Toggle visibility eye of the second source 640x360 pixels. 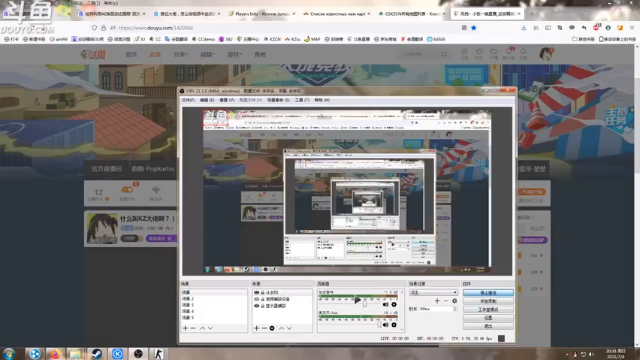pyautogui.click(x=256, y=299)
